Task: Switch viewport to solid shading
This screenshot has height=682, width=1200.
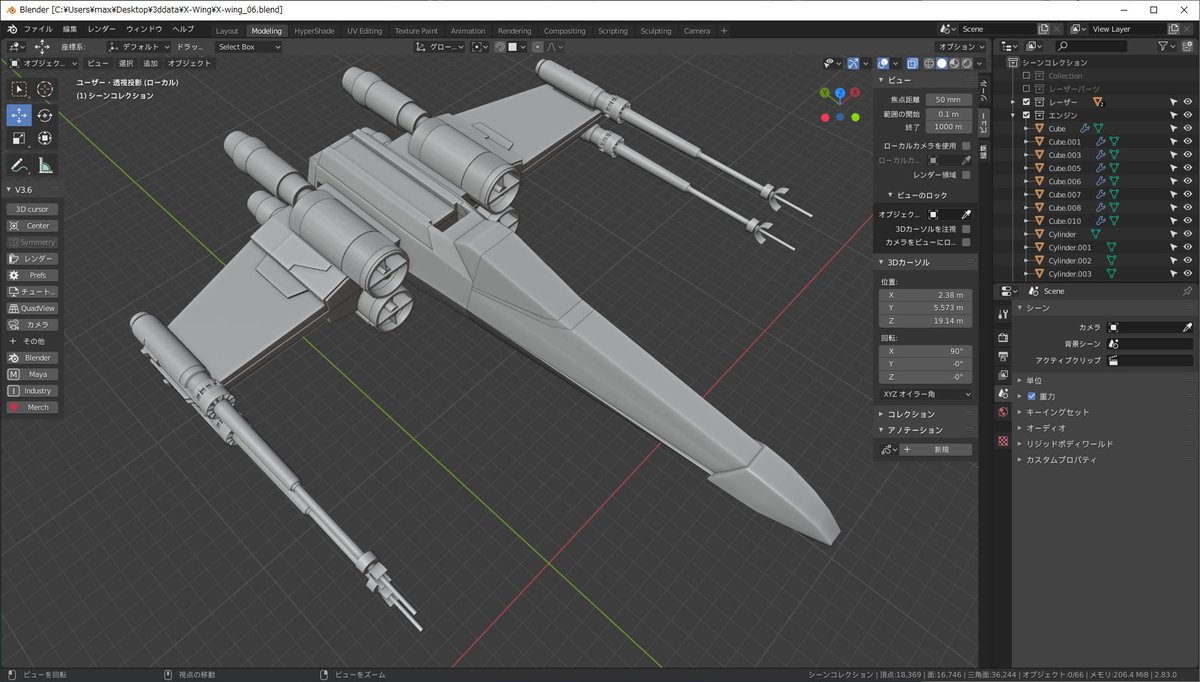Action: pyautogui.click(x=941, y=63)
